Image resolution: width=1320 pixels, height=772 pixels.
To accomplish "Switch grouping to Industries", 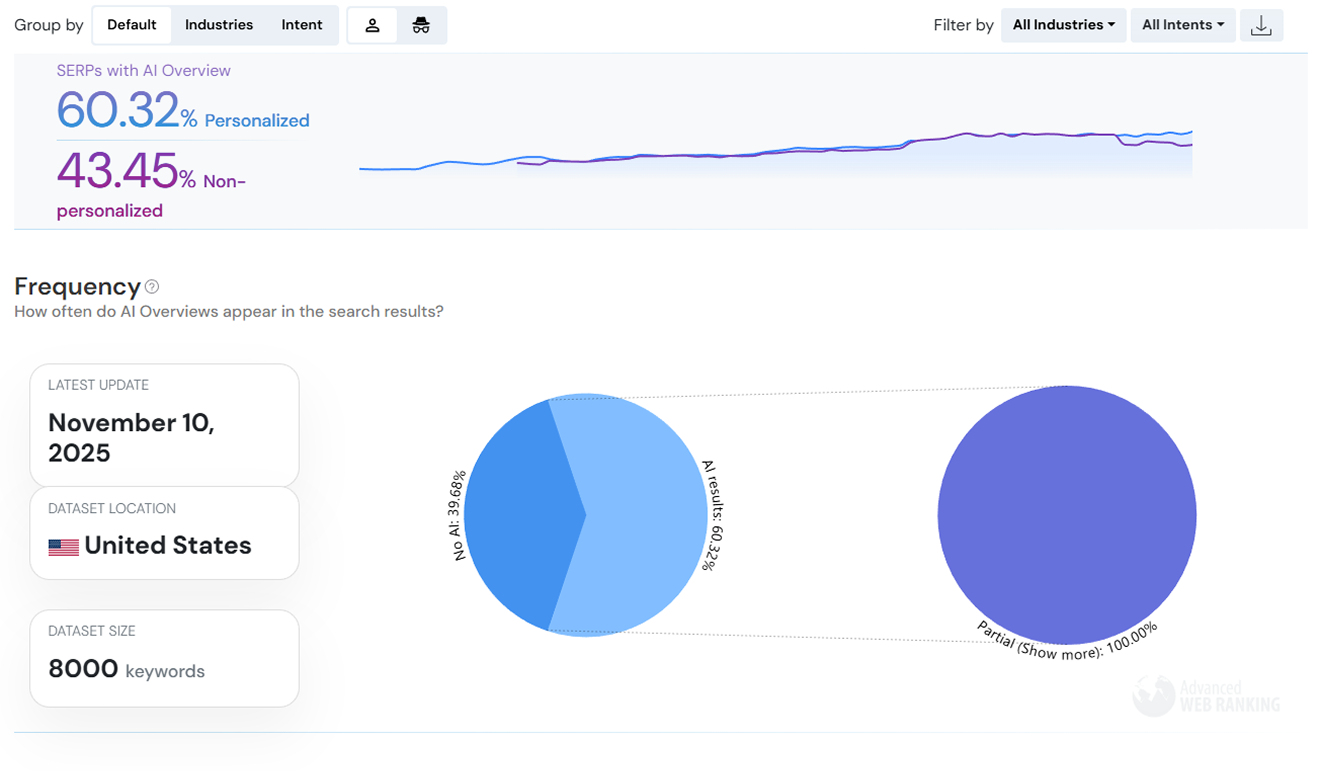I will coord(219,25).
